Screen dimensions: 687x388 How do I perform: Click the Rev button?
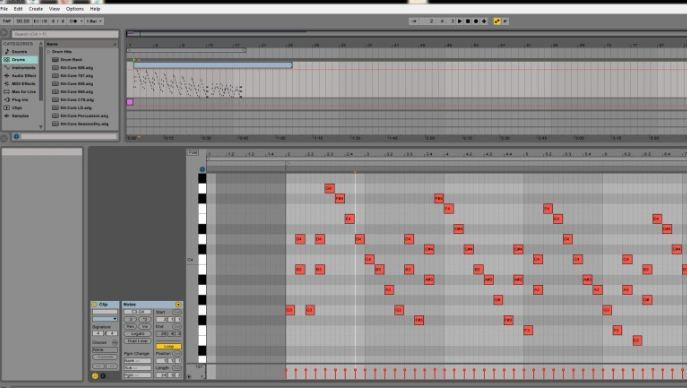pos(131,327)
